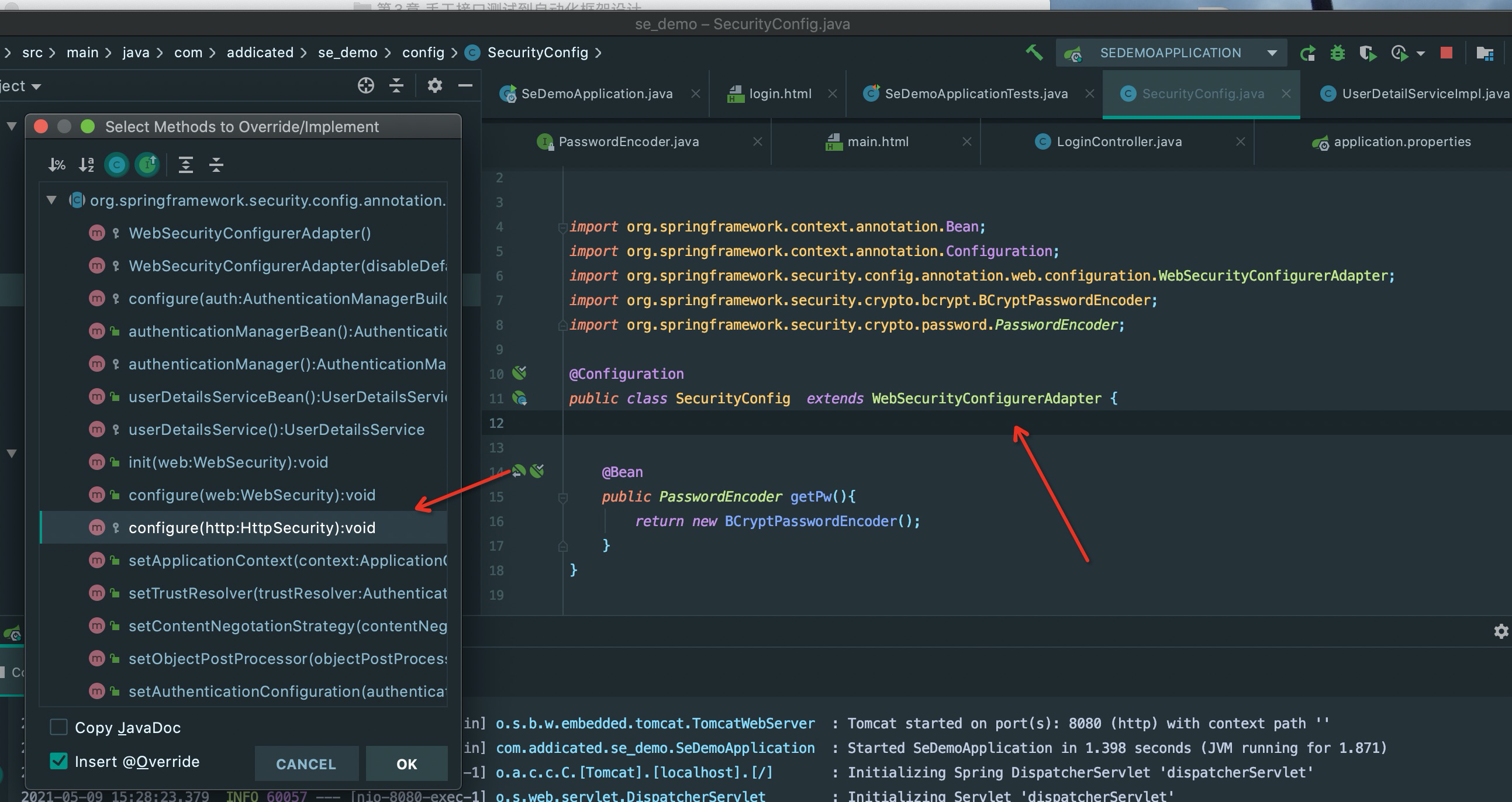This screenshot has height=802, width=1512.
Task: Switch to SeDemoApplication.java tab
Action: coord(596,94)
